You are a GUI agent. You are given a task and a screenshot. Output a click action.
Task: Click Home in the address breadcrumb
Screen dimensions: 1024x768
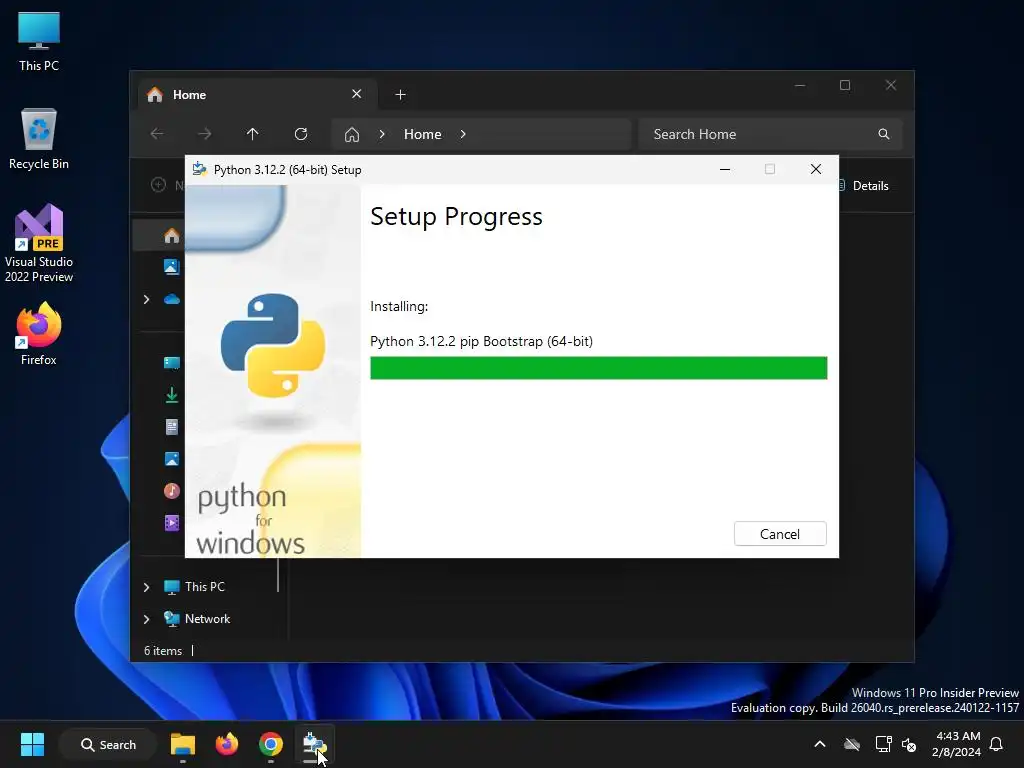pos(423,134)
